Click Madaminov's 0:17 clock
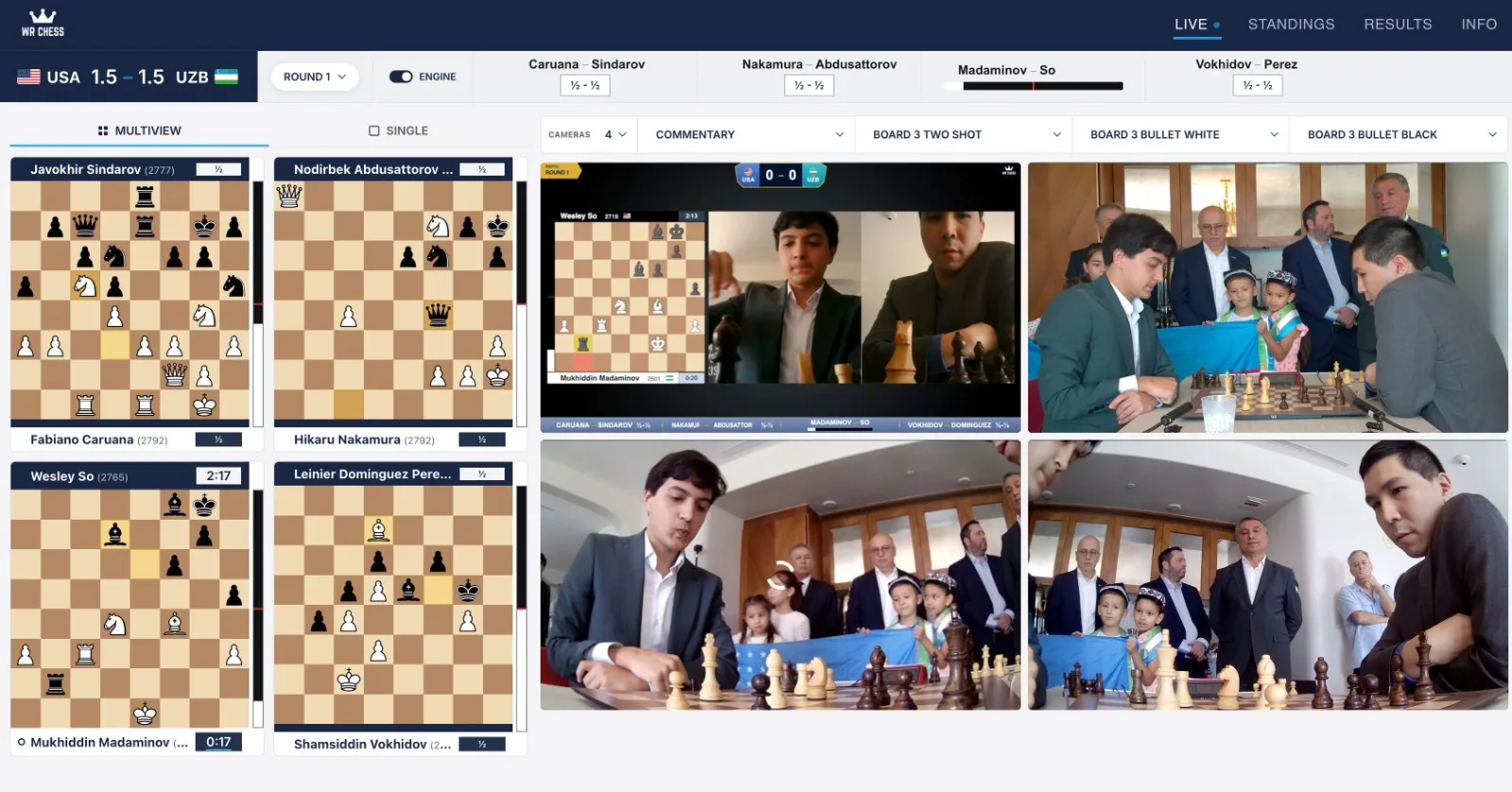Screen dimensions: 1512x792 [x=218, y=742]
